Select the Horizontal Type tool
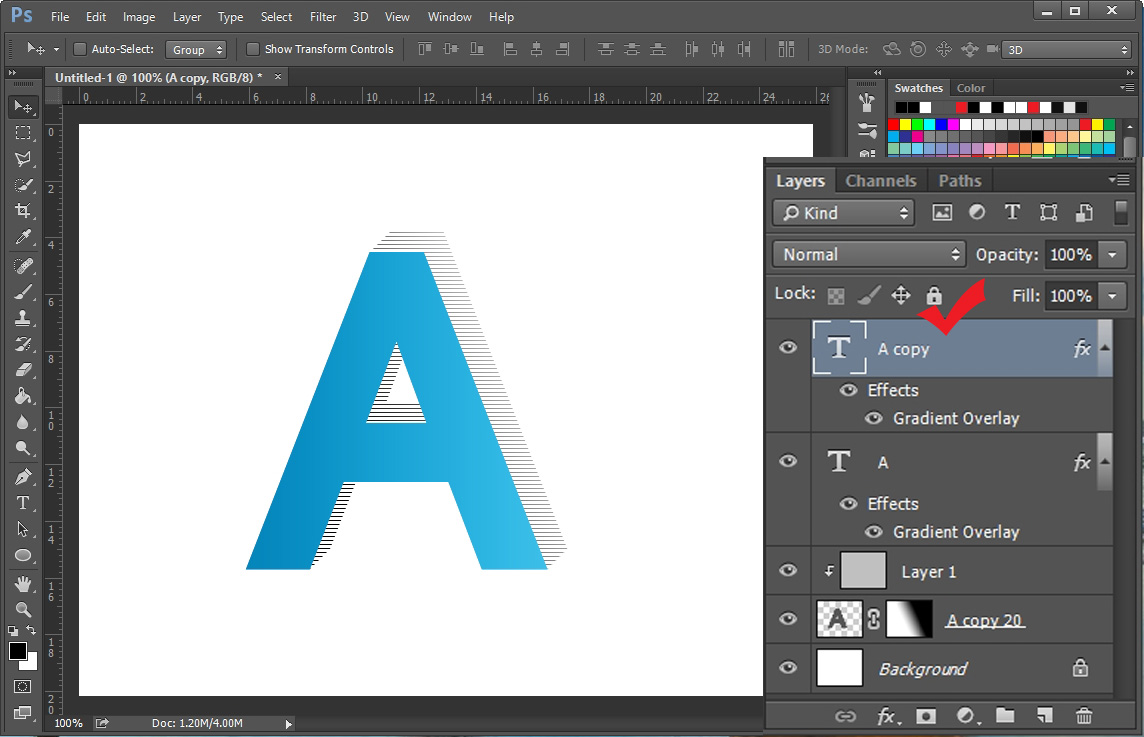This screenshot has width=1144, height=737. point(23,503)
